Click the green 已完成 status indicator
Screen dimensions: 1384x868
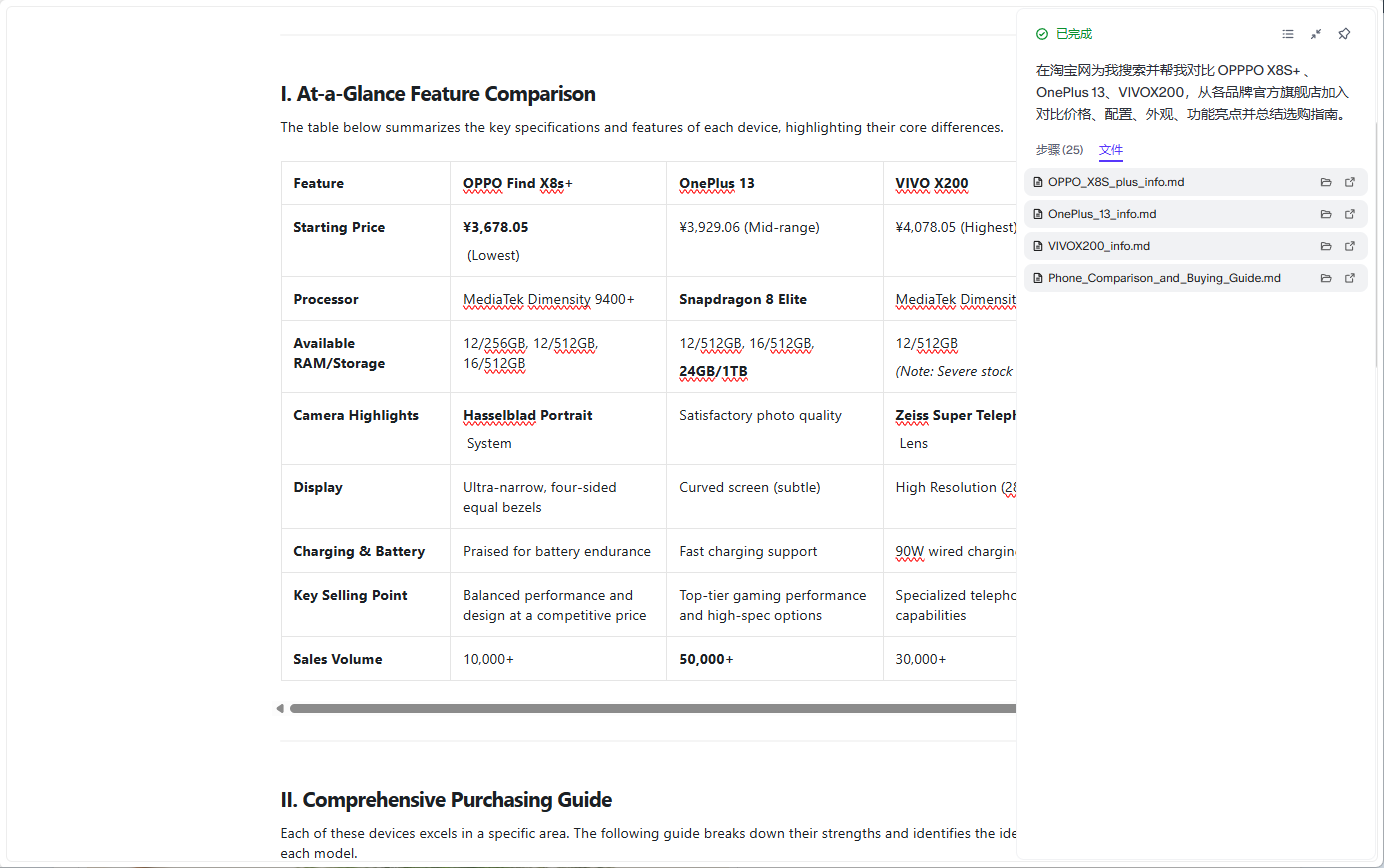tap(1064, 34)
